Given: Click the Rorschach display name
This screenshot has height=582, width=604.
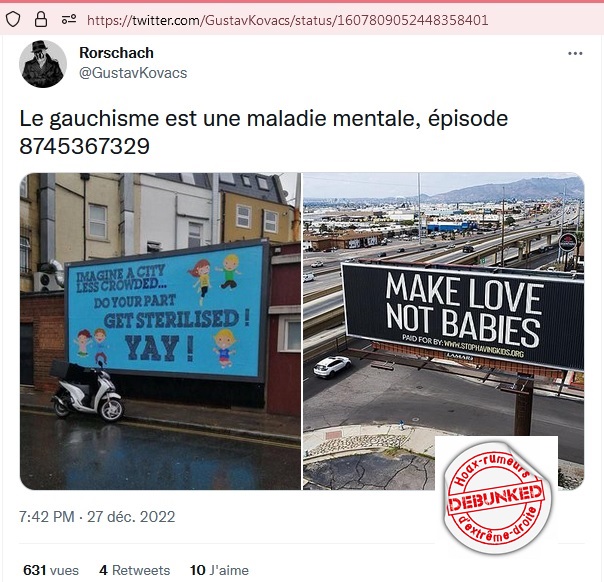Looking at the screenshot, I should click(116, 53).
